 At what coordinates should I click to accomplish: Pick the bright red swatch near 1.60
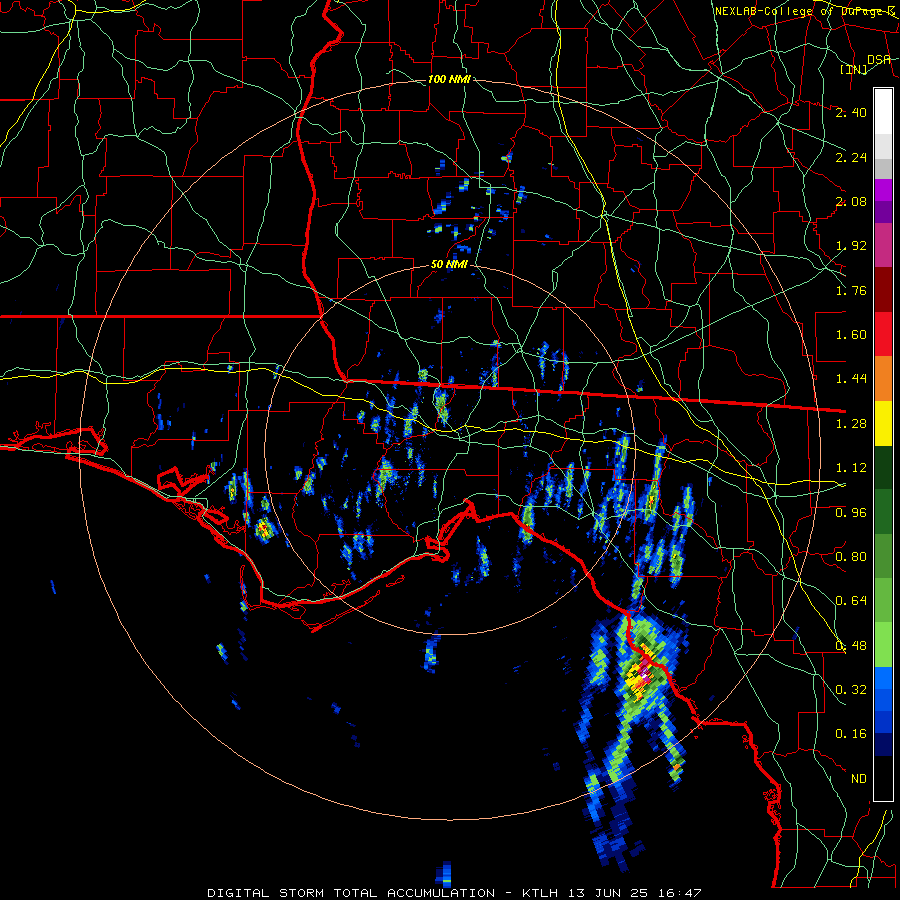click(x=883, y=335)
